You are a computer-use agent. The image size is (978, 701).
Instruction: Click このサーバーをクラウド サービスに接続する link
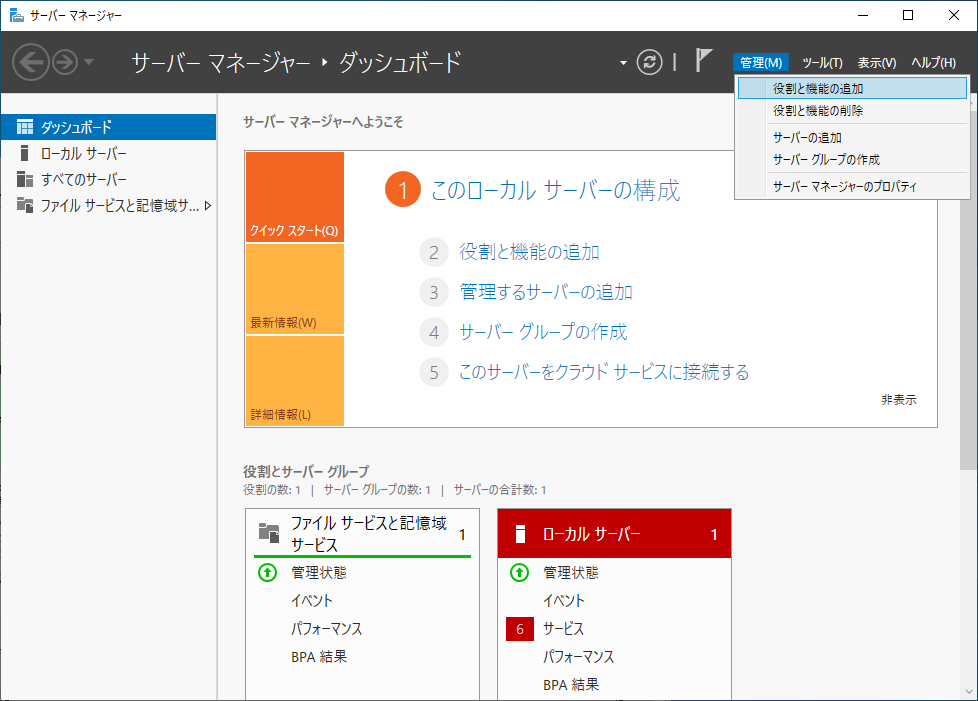[604, 372]
